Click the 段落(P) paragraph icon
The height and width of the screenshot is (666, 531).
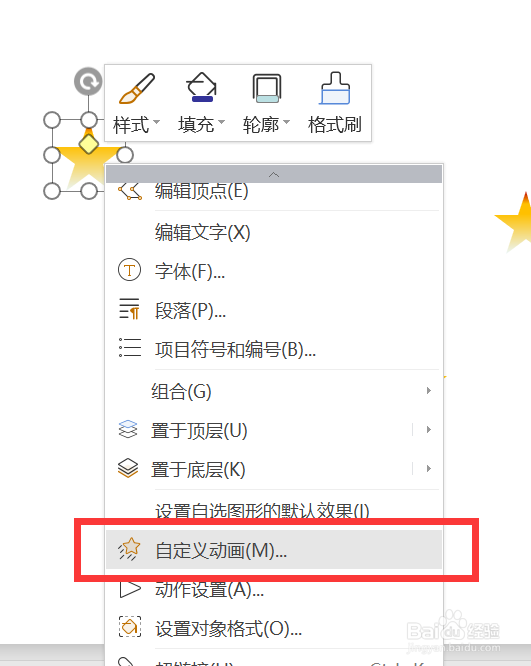click(x=129, y=309)
